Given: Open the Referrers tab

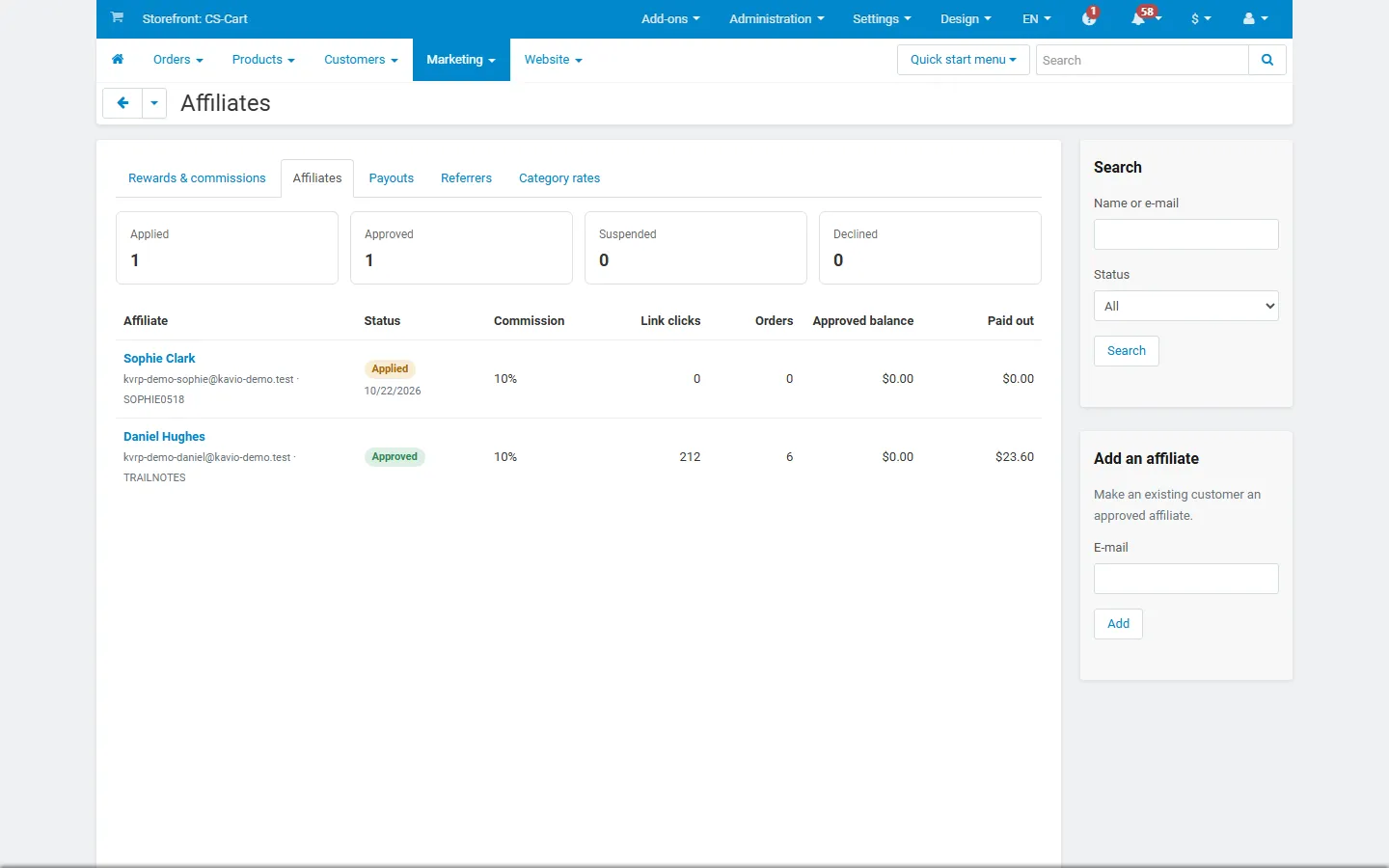Looking at the screenshot, I should 466,178.
